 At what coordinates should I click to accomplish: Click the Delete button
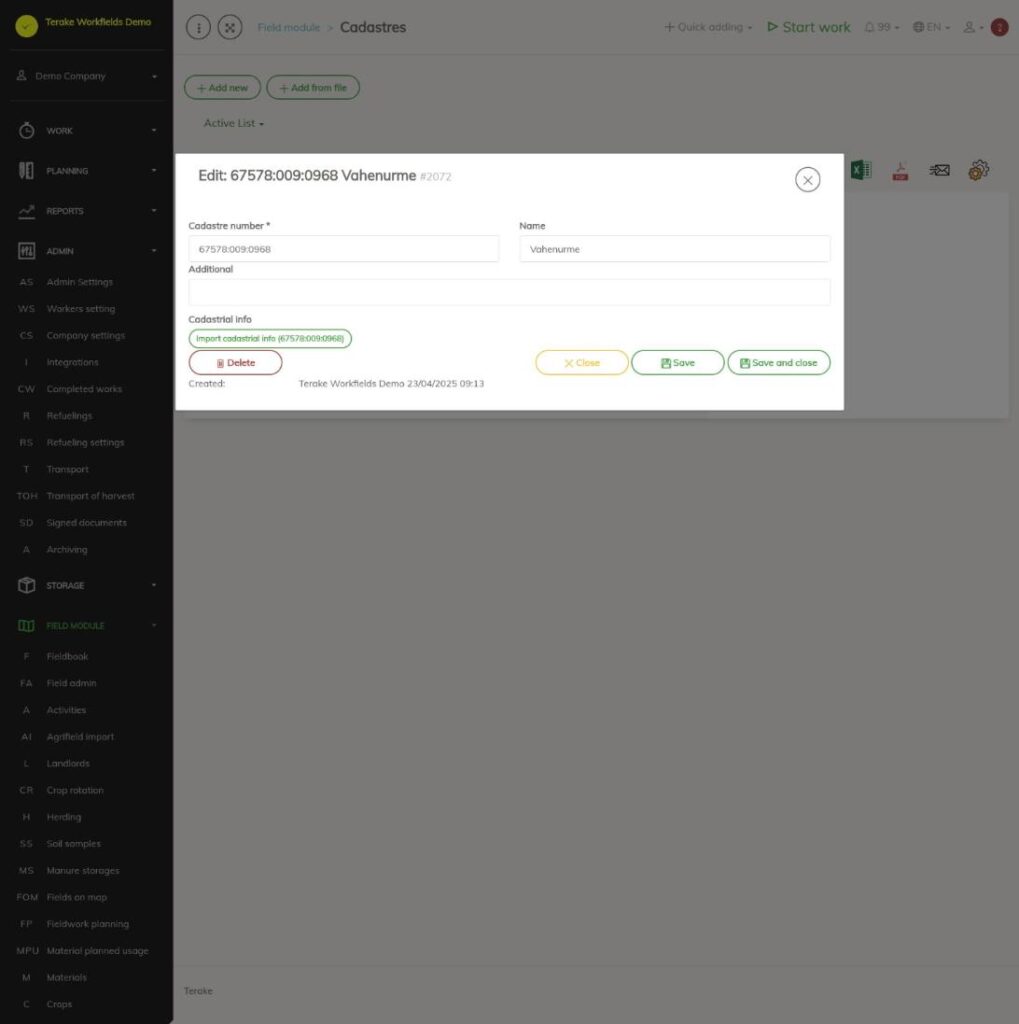(235, 363)
